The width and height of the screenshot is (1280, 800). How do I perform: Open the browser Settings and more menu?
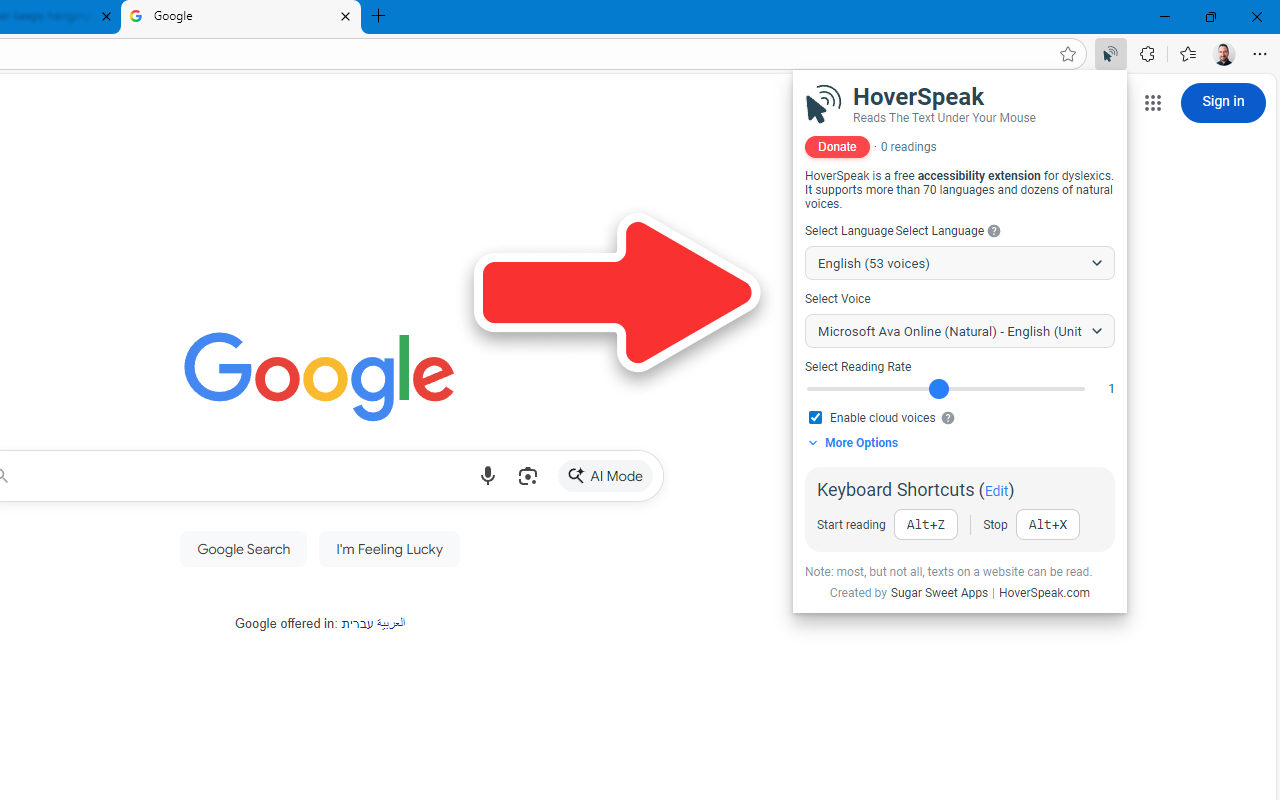tap(1260, 54)
